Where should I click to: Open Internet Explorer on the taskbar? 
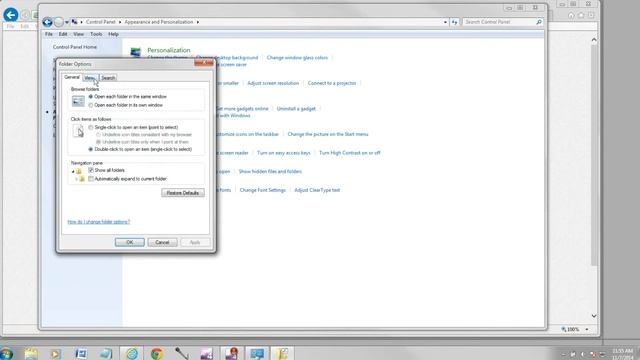[x=131, y=353]
